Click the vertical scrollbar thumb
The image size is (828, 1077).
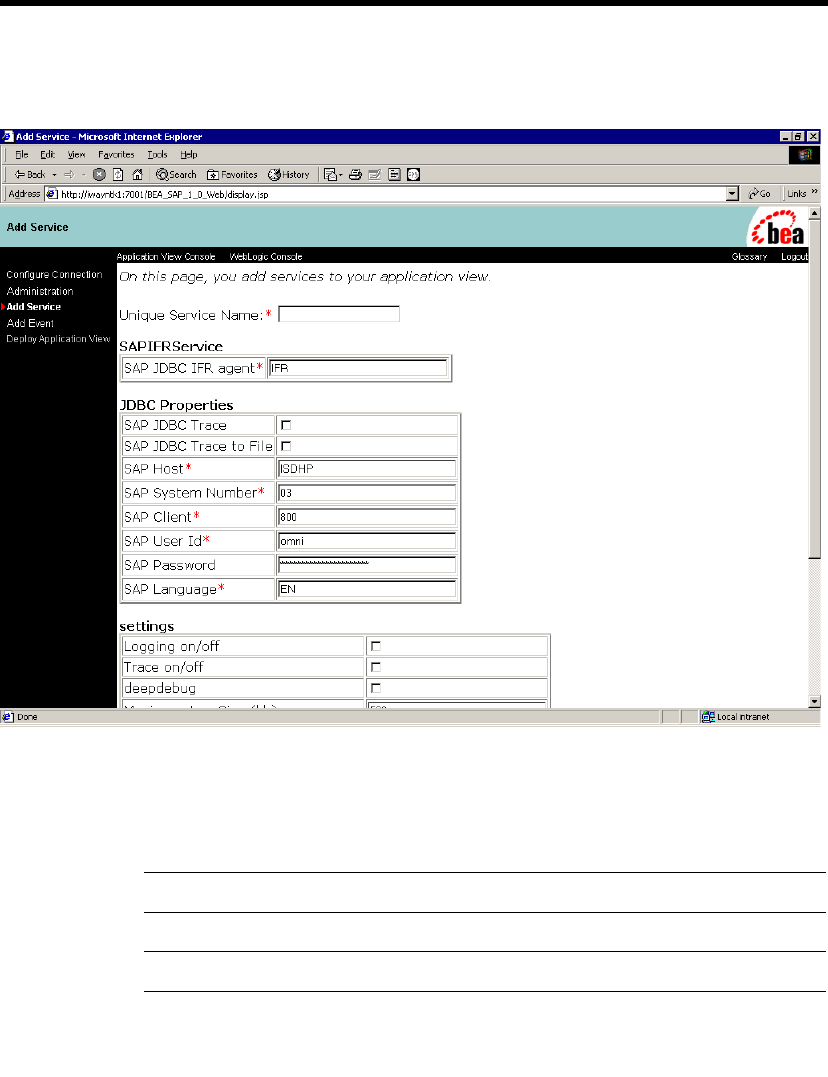pyautogui.click(x=815, y=388)
